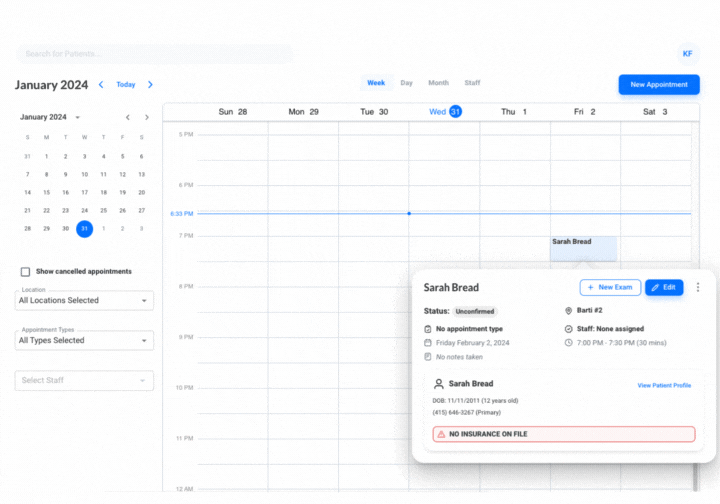Select day 19 in mini calendar
This screenshot has width=720, height=504.
[123, 193]
